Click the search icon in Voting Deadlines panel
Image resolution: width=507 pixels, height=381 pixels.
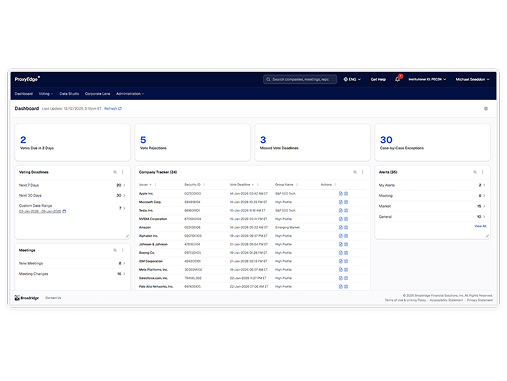[x=115, y=172]
